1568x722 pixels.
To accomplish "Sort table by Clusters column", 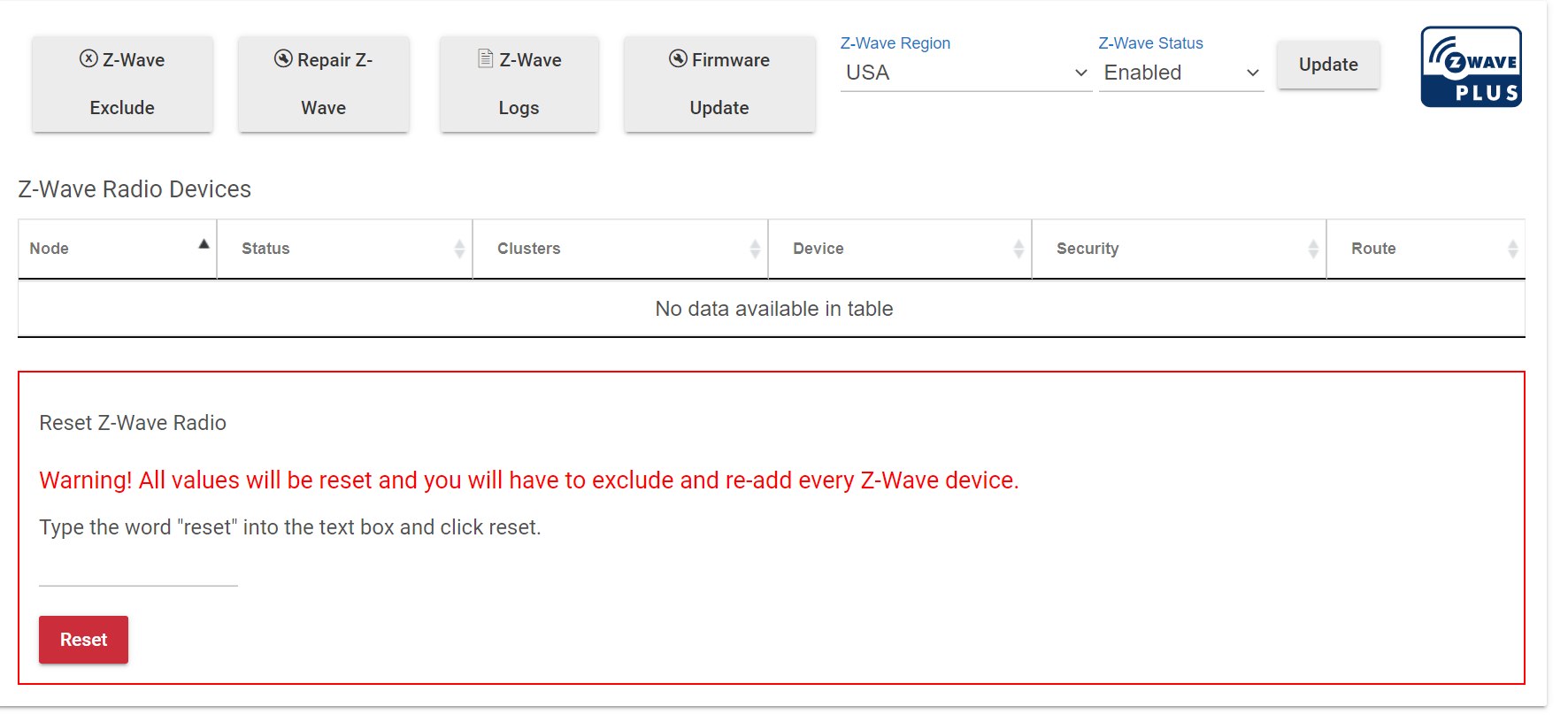I will [620, 249].
